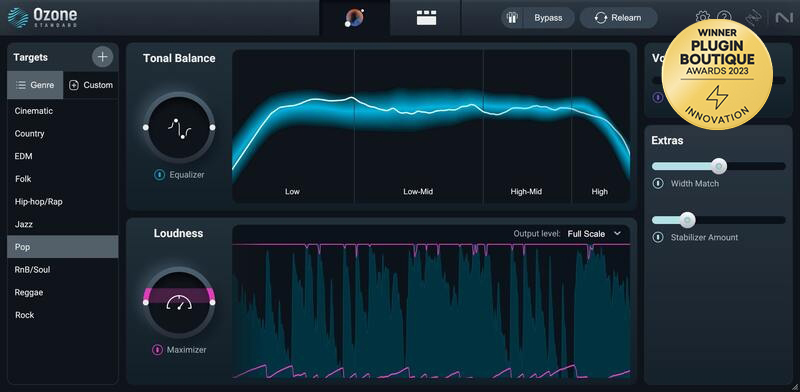Image resolution: width=800 pixels, height=392 pixels.
Task: Select the Hip-hop/Rap genre target
Action: pos(63,202)
